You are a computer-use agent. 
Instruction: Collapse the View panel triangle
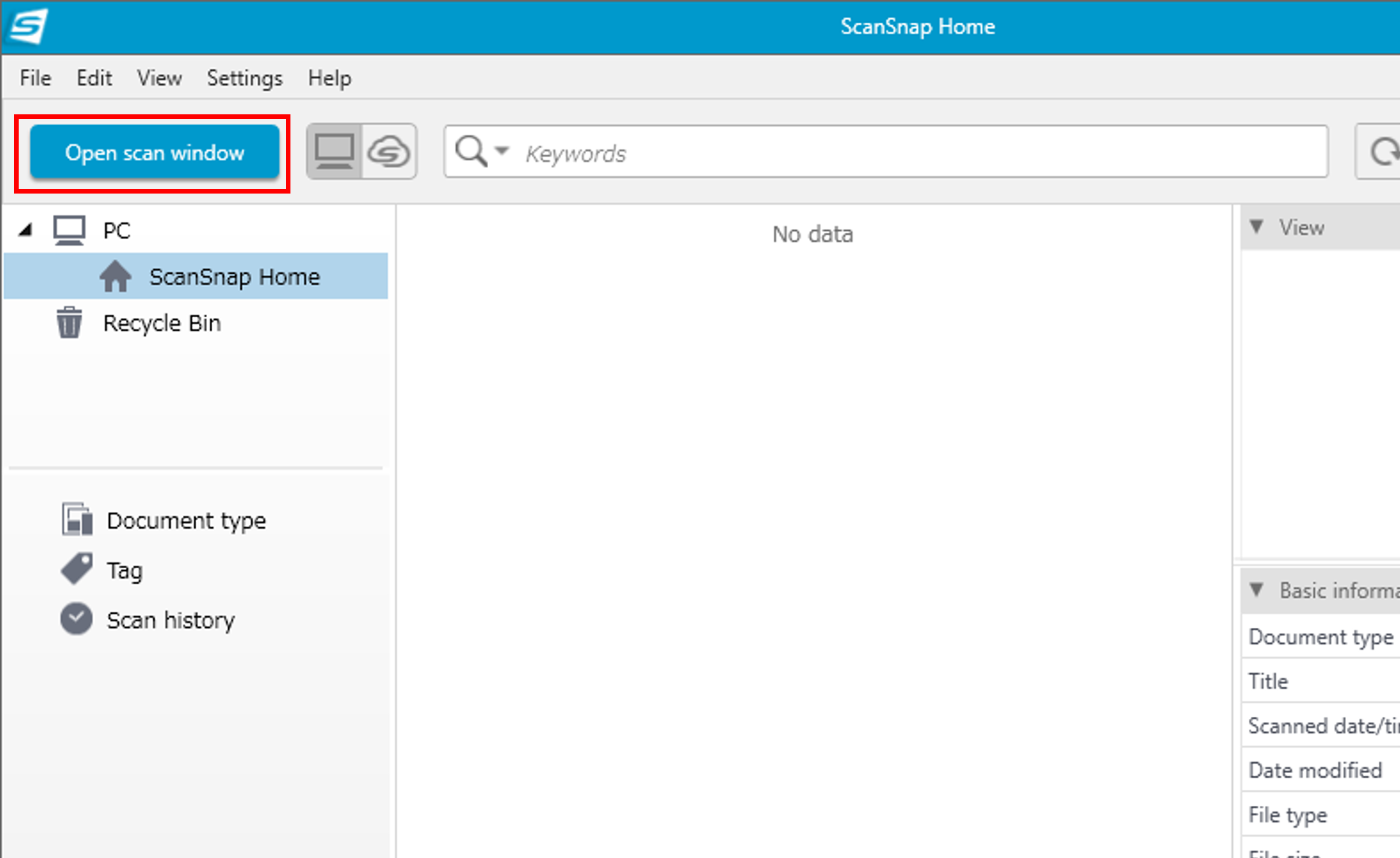tap(1256, 227)
